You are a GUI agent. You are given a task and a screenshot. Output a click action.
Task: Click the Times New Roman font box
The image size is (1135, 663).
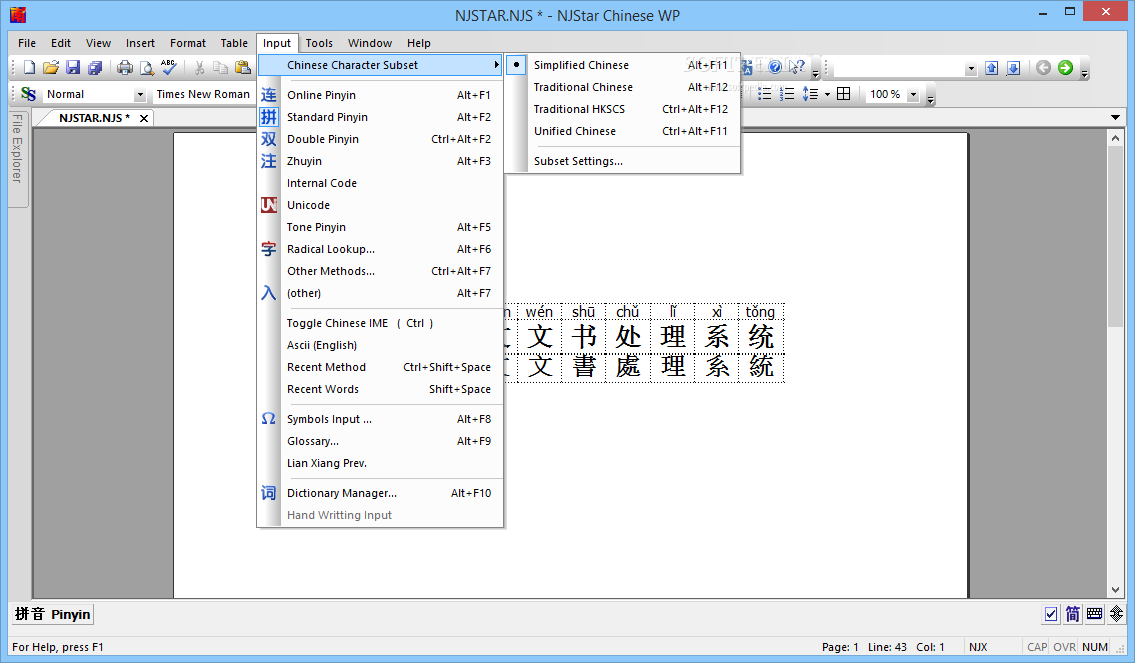click(203, 94)
